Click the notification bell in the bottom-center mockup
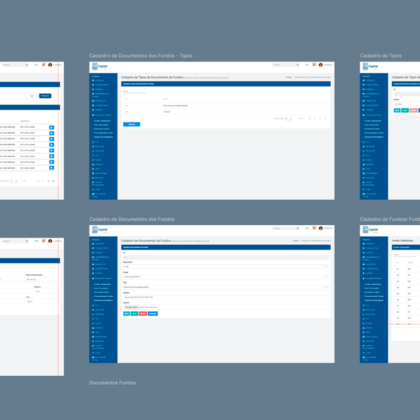 click(314, 228)
